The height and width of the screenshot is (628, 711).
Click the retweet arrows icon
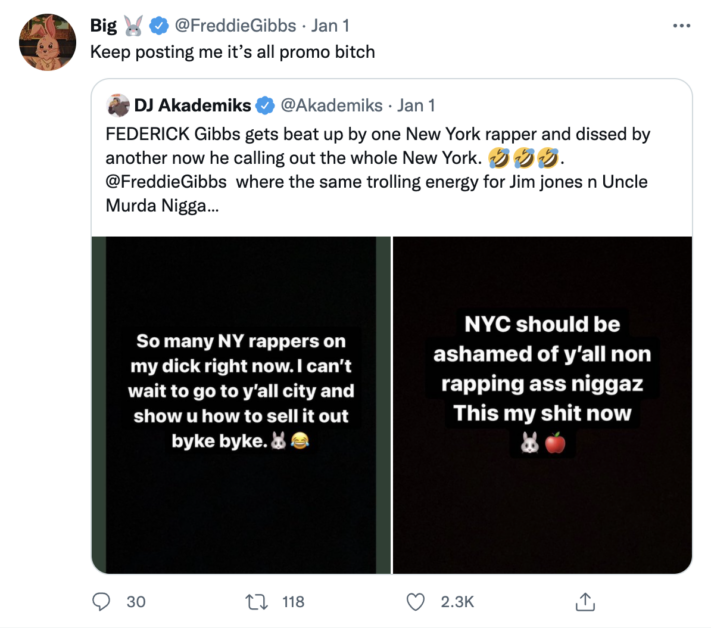[x=257, y=602]
